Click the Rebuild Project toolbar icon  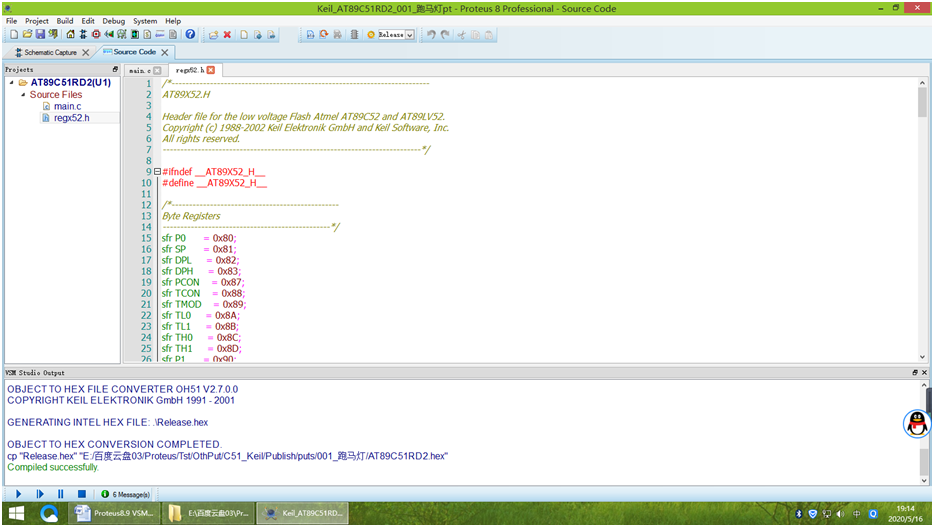tap(324, 35)
